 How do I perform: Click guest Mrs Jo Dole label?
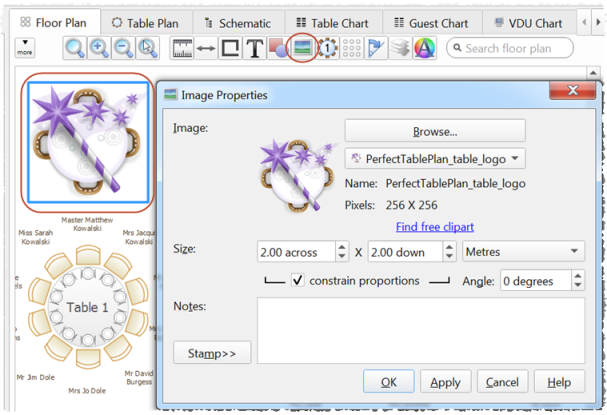pos(87,390)
